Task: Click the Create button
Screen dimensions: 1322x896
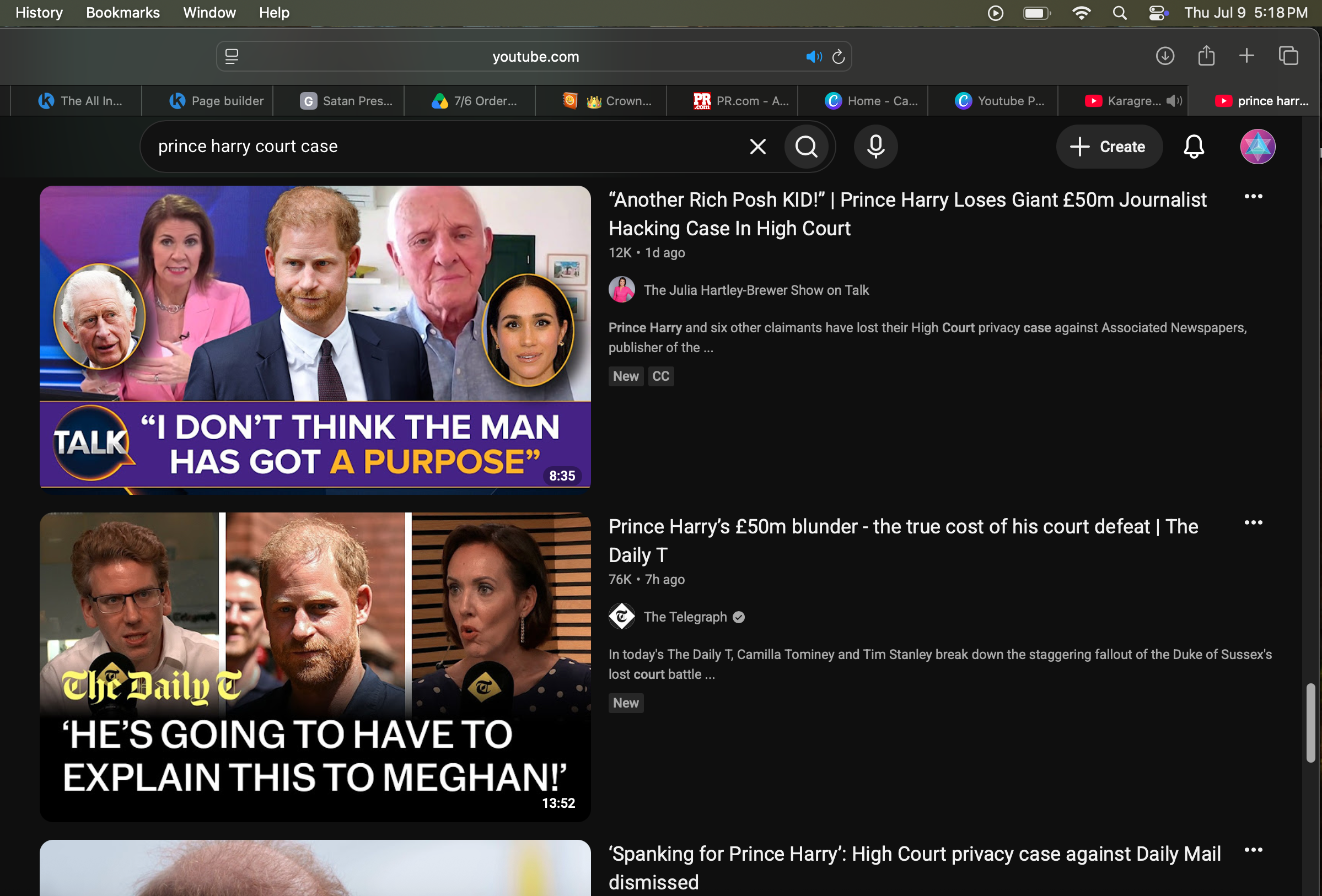Action: (x=1109, y=147)
